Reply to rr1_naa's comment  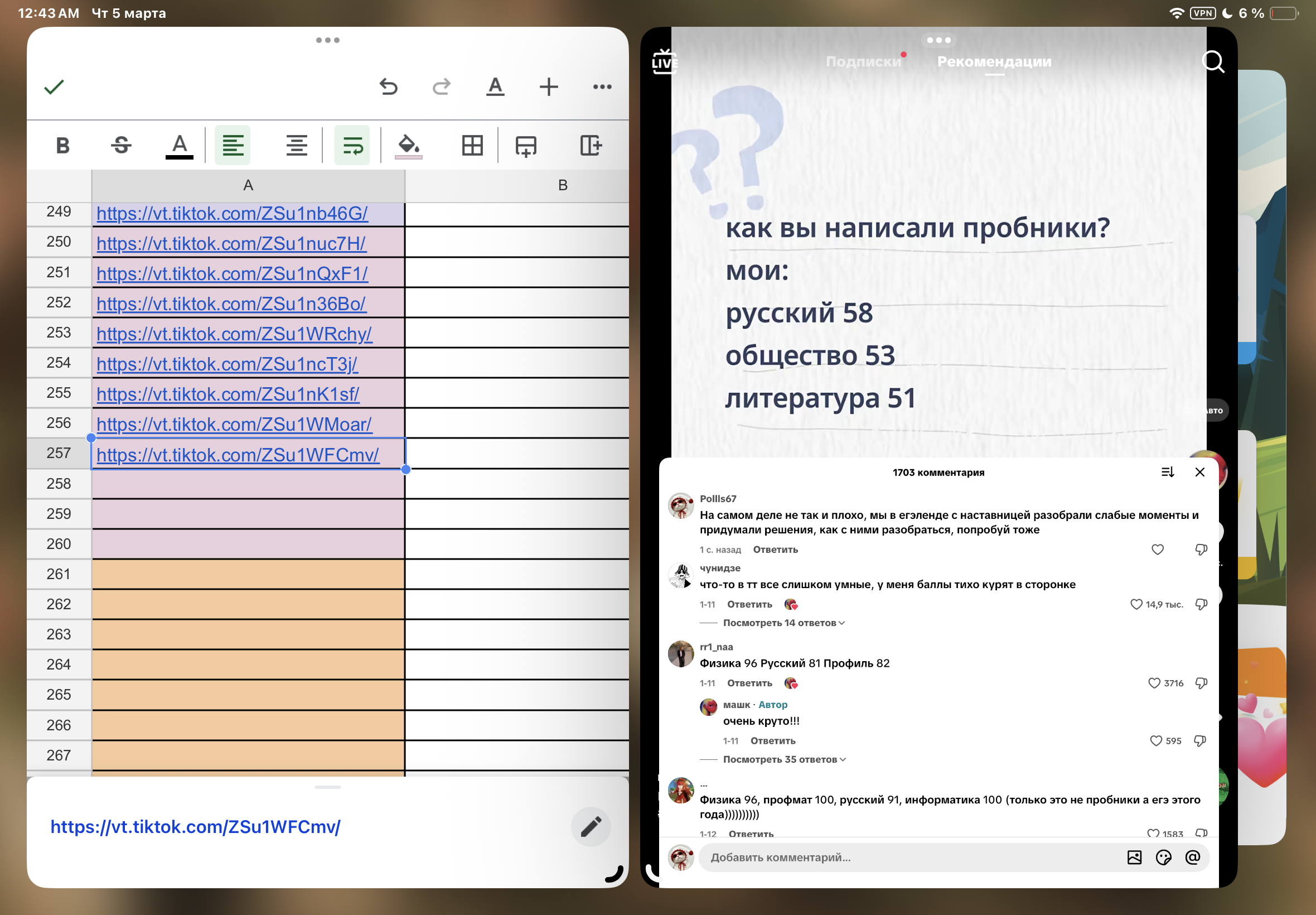tap(749, 683)
